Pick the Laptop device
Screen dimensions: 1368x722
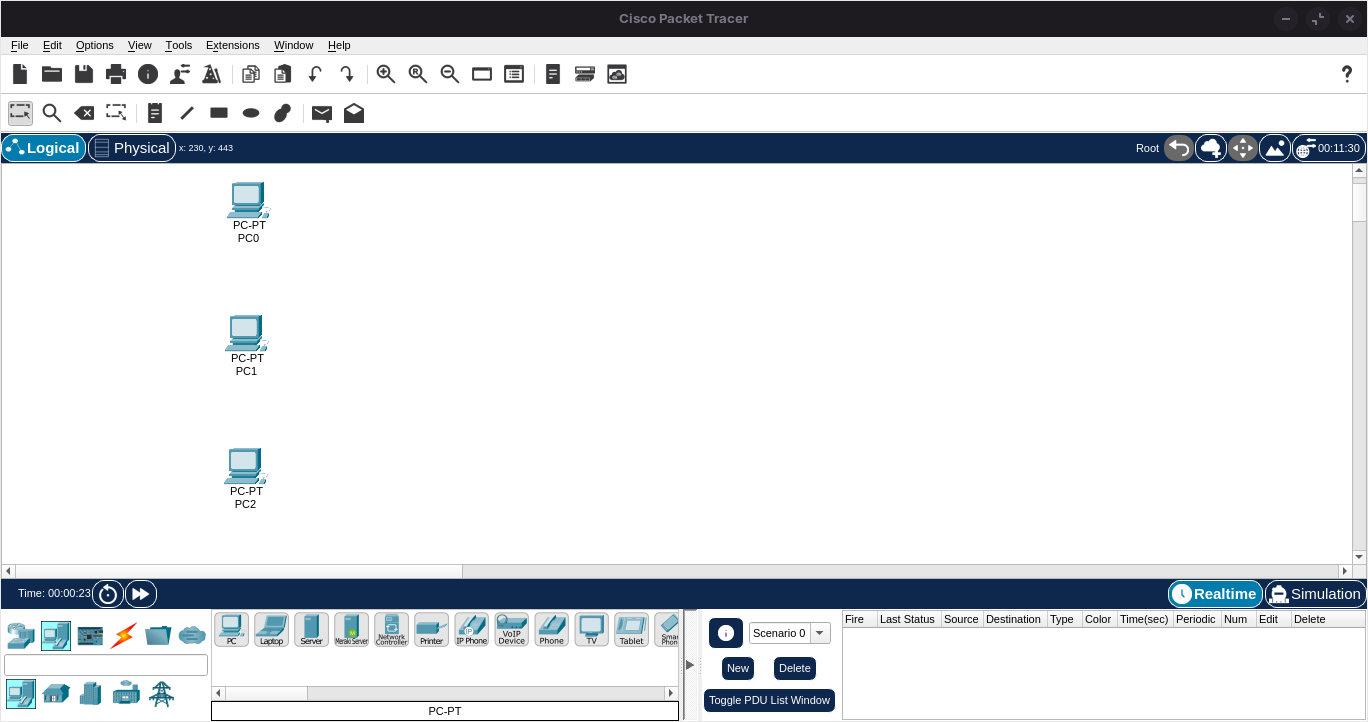coord(271,630)
